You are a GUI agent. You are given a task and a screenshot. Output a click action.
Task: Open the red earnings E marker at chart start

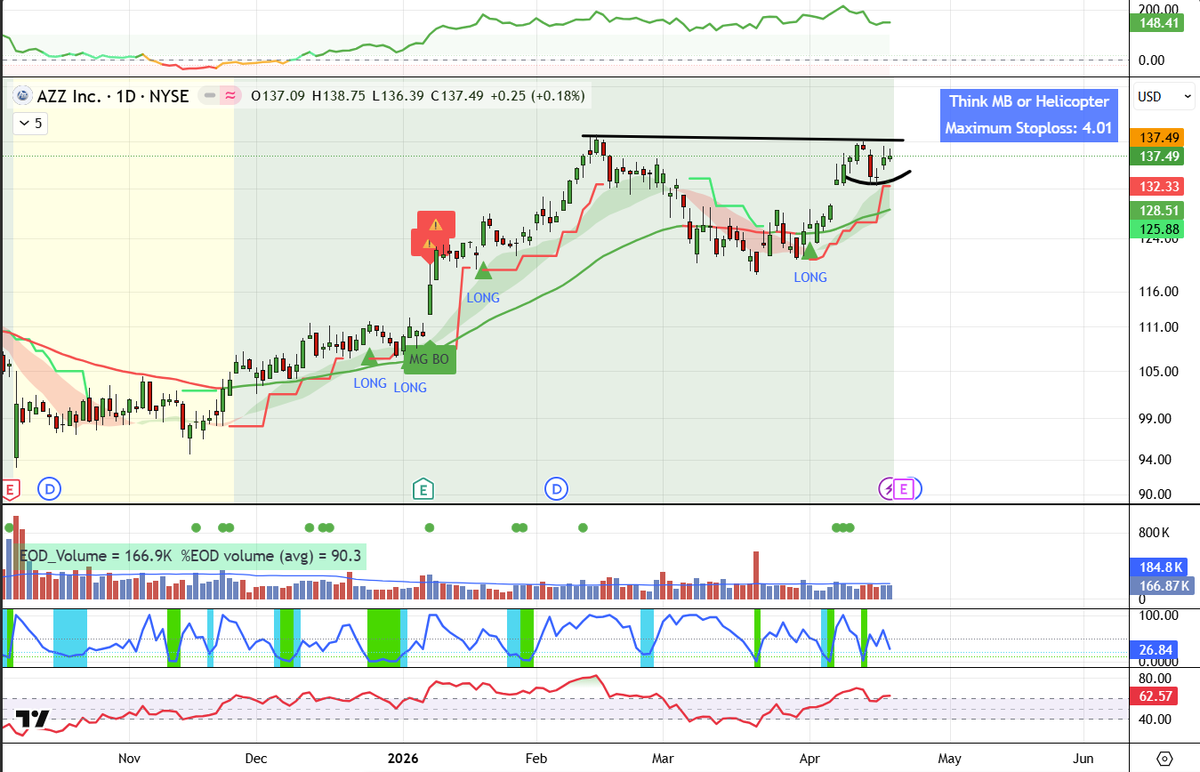click(11, 489)
